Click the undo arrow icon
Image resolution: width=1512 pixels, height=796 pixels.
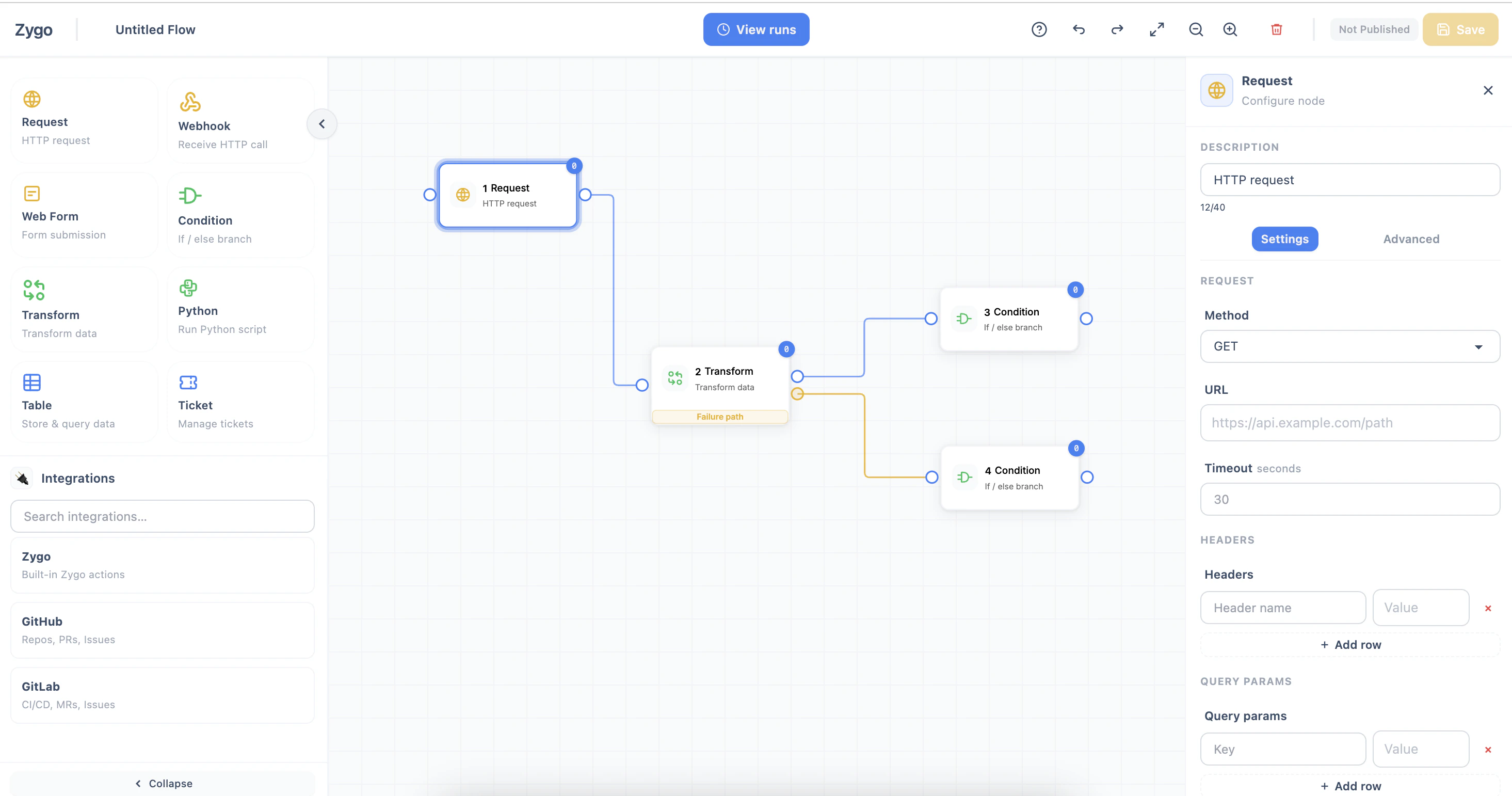click(1079, 29)
